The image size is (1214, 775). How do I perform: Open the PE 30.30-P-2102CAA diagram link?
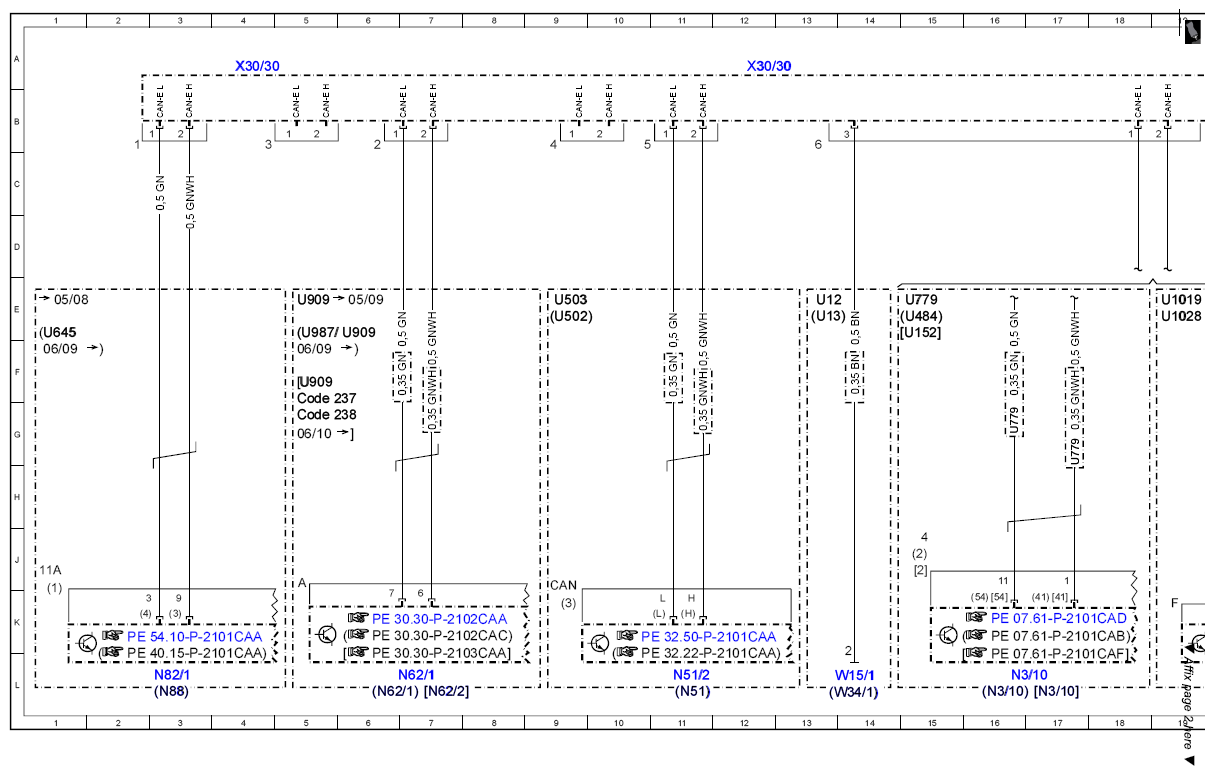pos(440,619)
